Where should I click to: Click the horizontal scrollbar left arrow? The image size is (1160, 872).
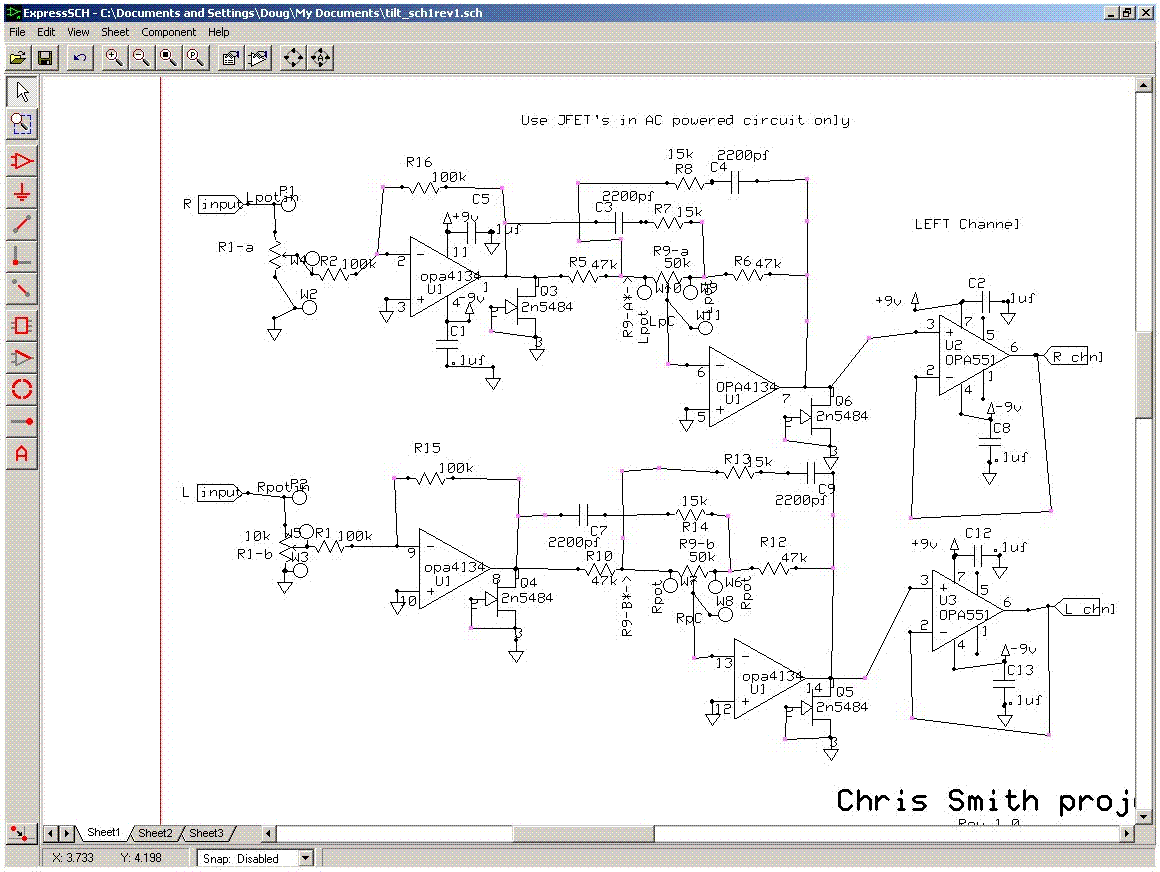[x=269, y=834]
